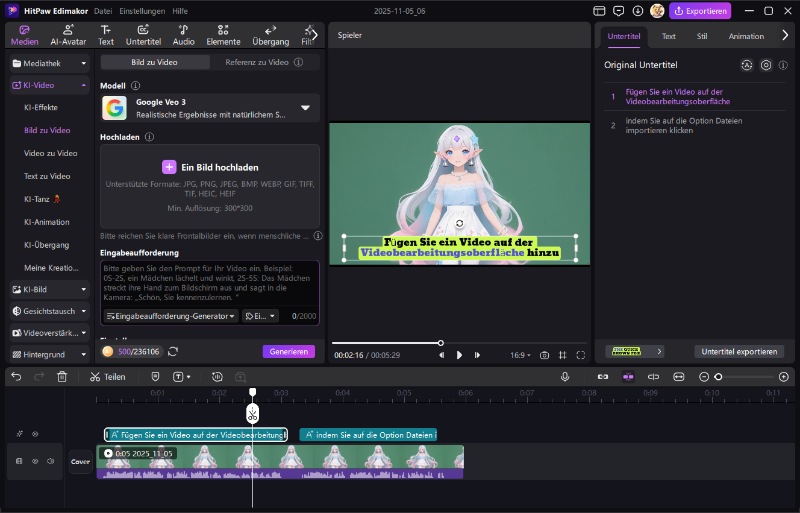Open subtitle settings gear beside Original Untertitel
The image size is (800, 513).
click(x=766, y=65)
